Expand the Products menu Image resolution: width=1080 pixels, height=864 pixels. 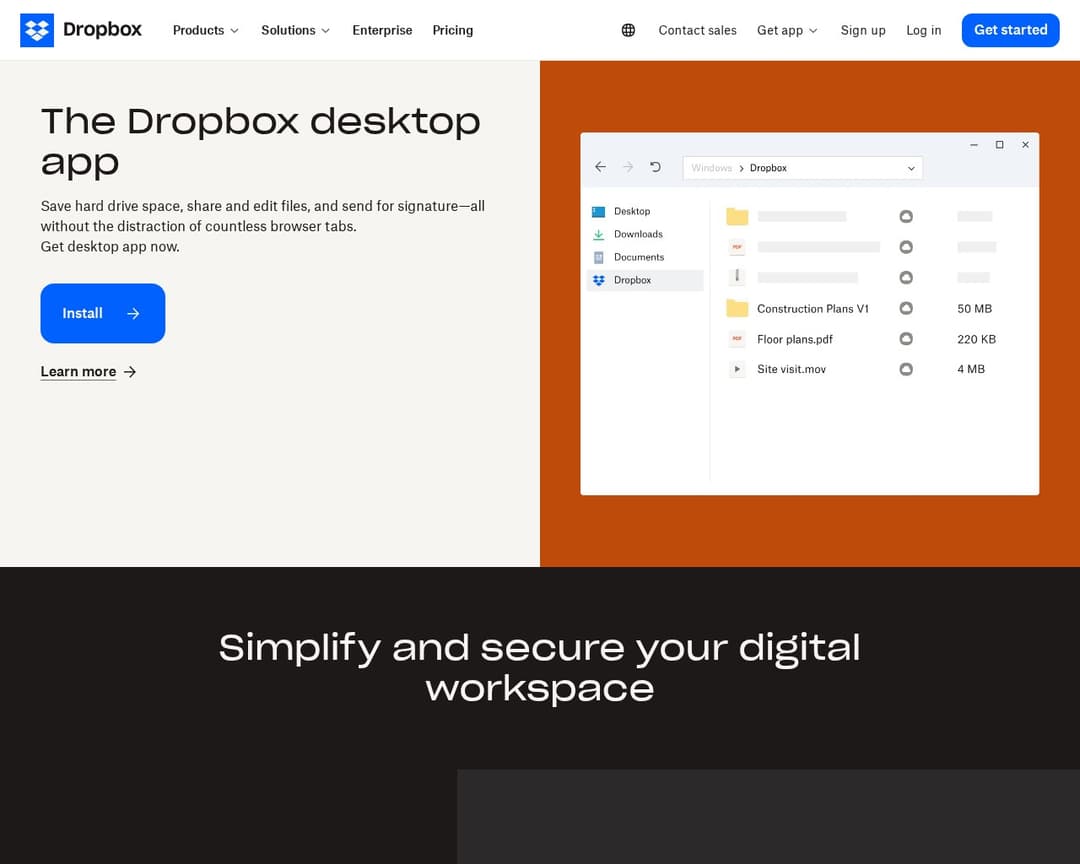205,30
